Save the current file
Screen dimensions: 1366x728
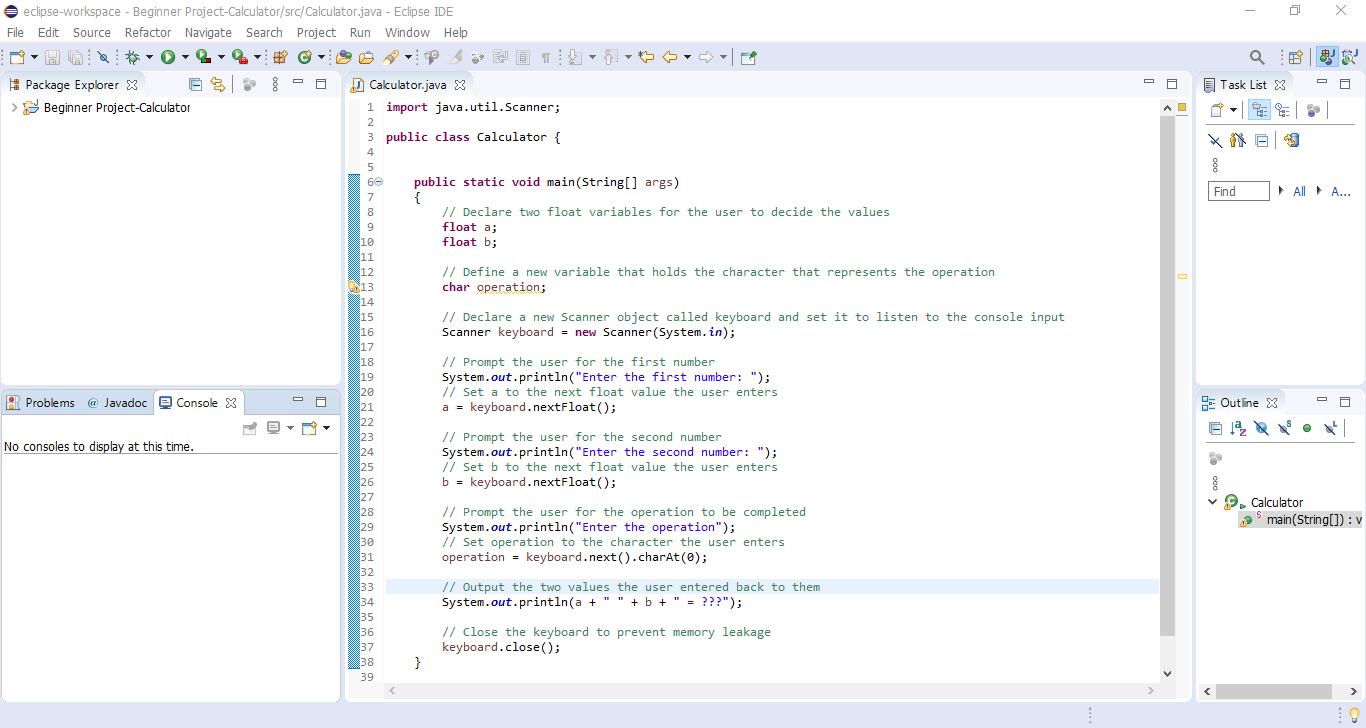53,57
